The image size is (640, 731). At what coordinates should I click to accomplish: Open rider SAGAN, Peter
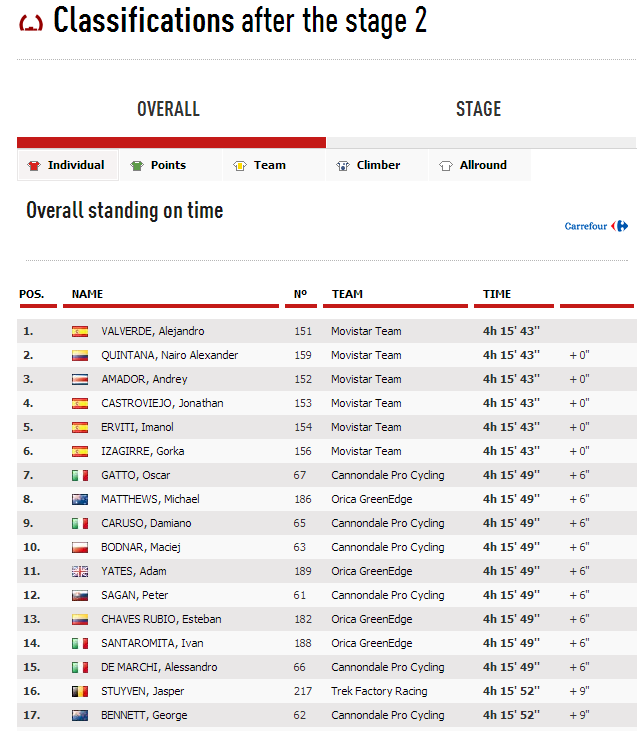tap(134, 595)
